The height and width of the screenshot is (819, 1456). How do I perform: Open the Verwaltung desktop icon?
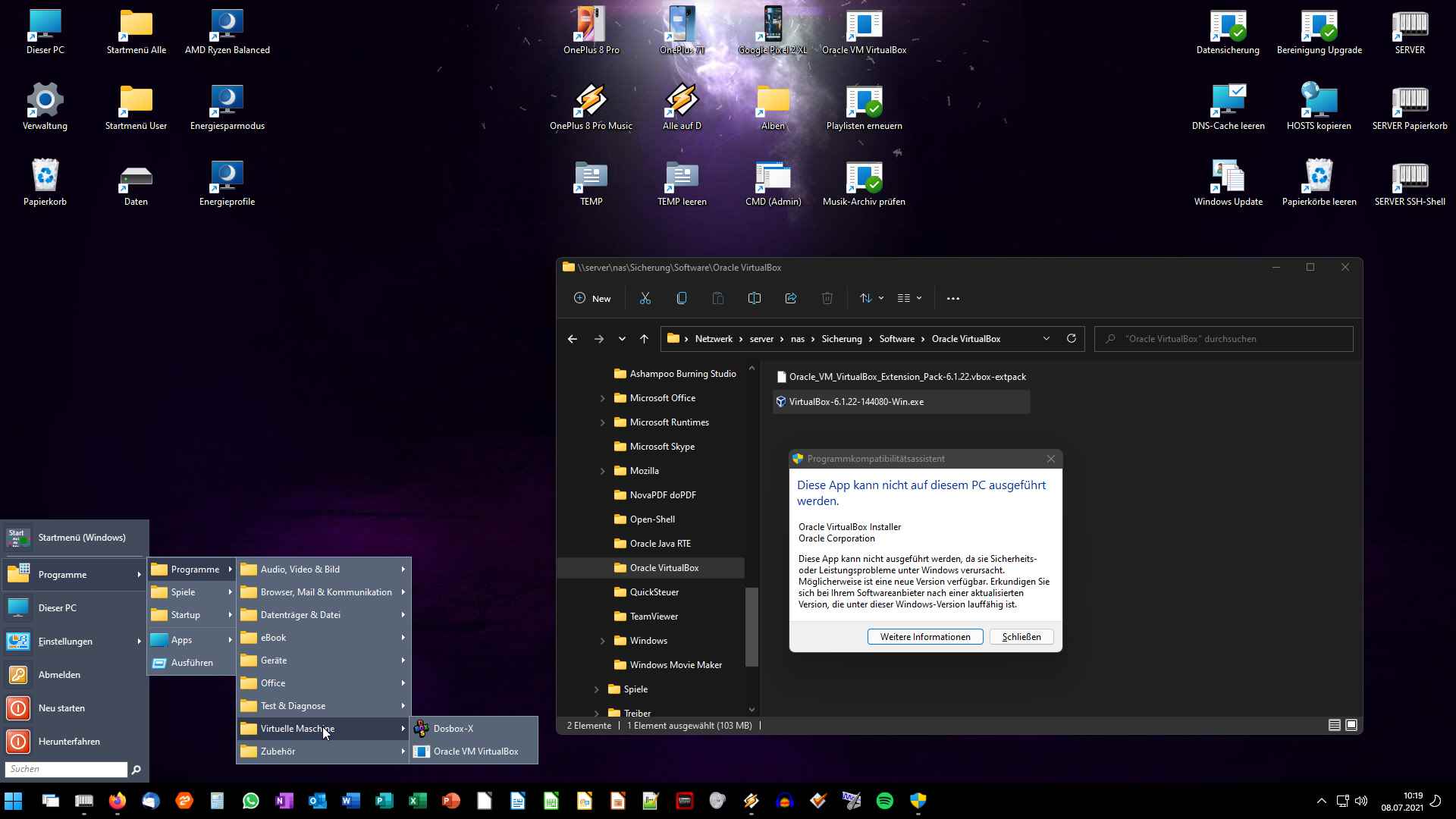45,106
